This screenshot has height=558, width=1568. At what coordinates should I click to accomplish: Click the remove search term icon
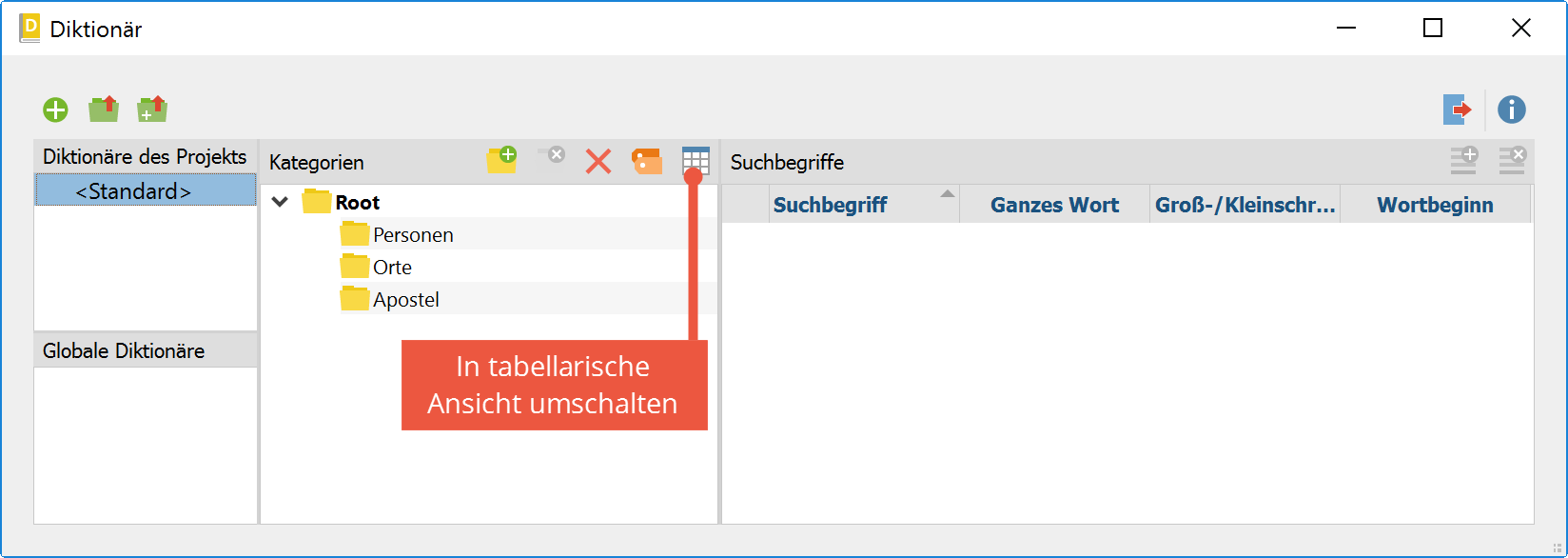(x=1512, y=160)
